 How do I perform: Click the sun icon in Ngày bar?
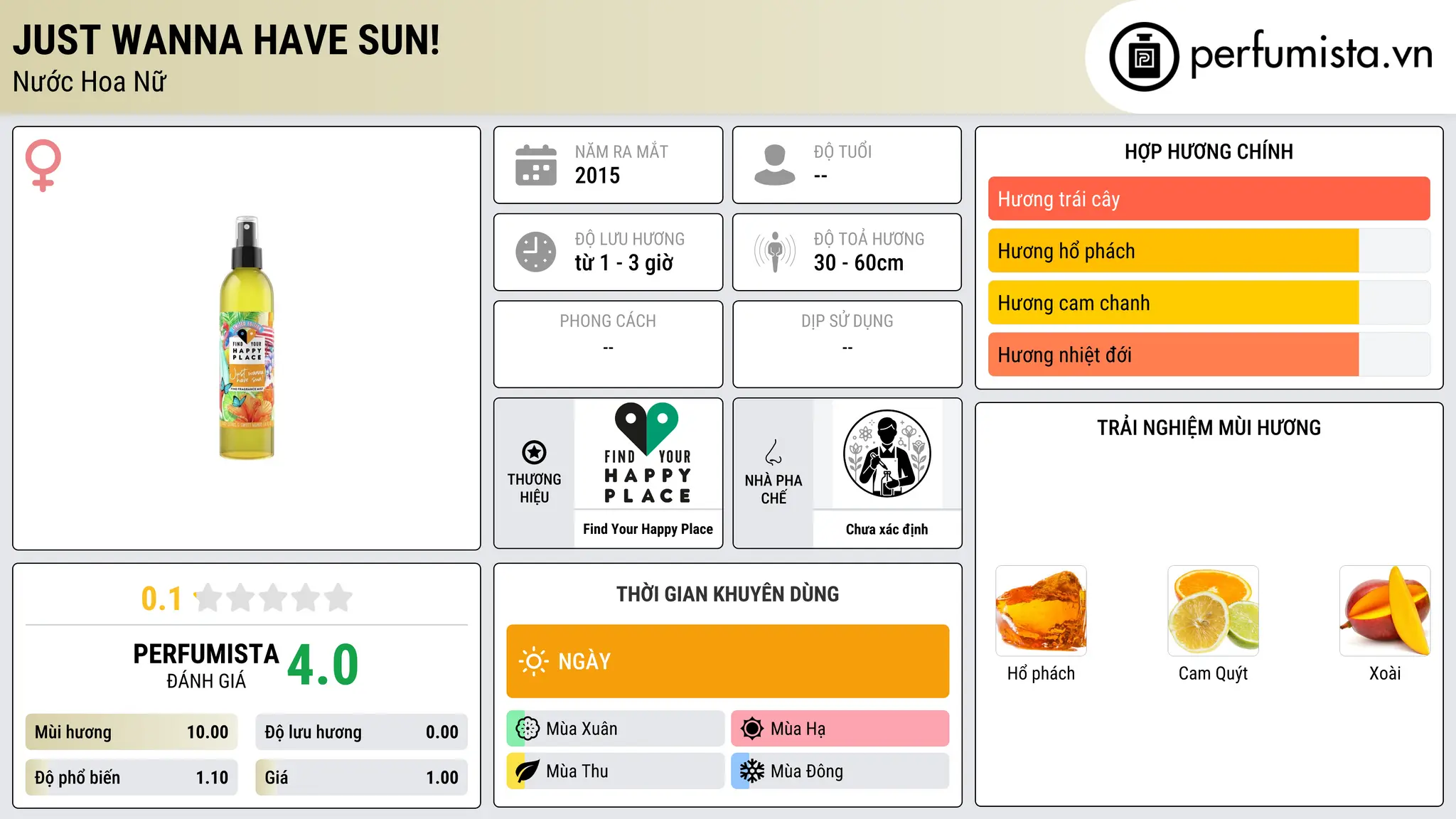[533, 661]
